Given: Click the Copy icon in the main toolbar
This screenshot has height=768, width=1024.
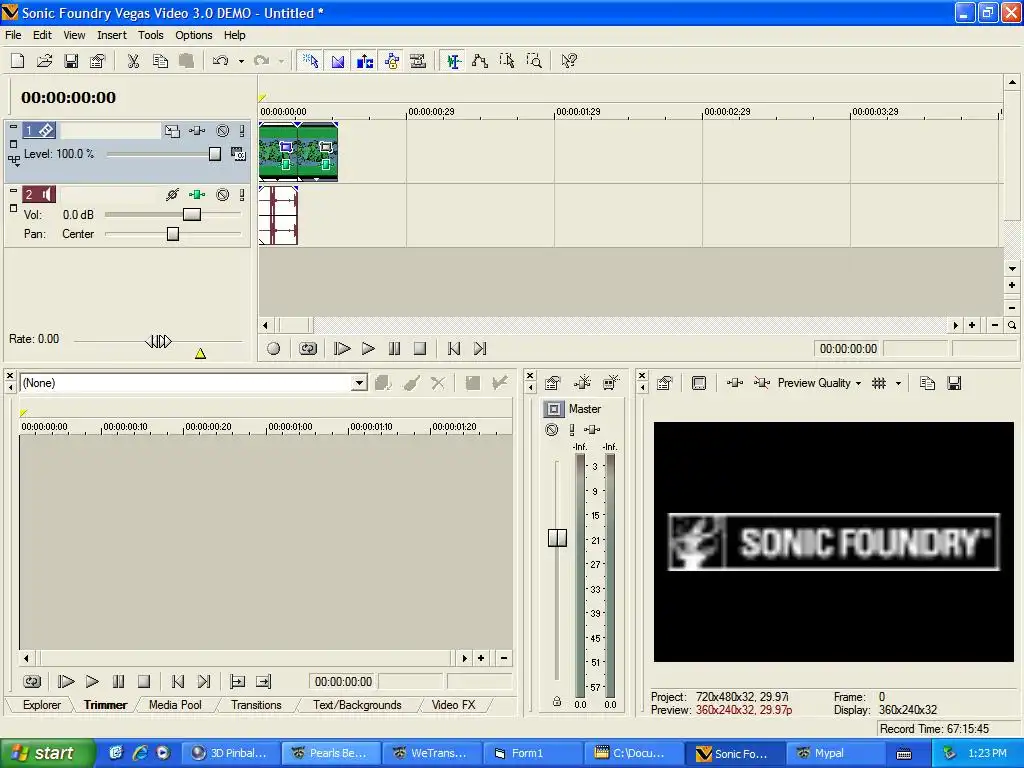Looking at the screenshot, I should [x=160, y=61].
